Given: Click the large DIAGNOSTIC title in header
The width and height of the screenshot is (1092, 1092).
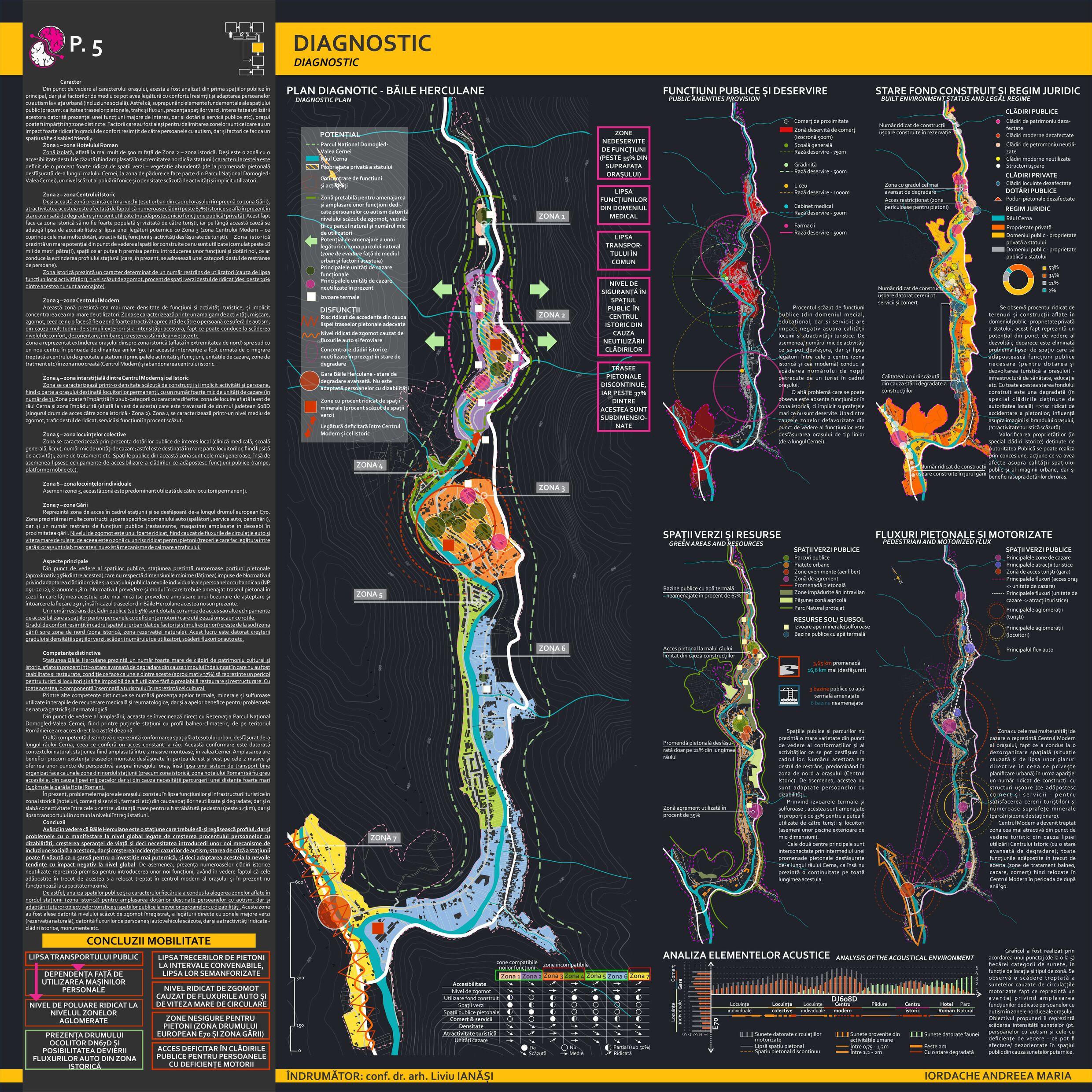Looking at the screenshot, I should (x=362, y=44).
